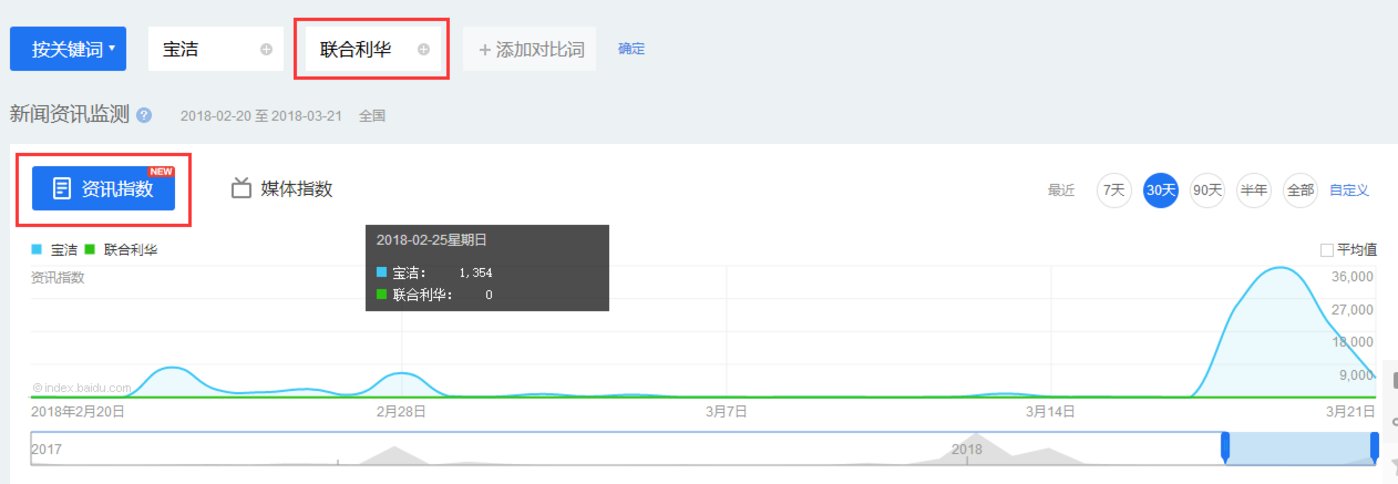Click the left handle of timeline range slider
This screenshot has width=1398, height=484.
click(x=1225, y=449)
